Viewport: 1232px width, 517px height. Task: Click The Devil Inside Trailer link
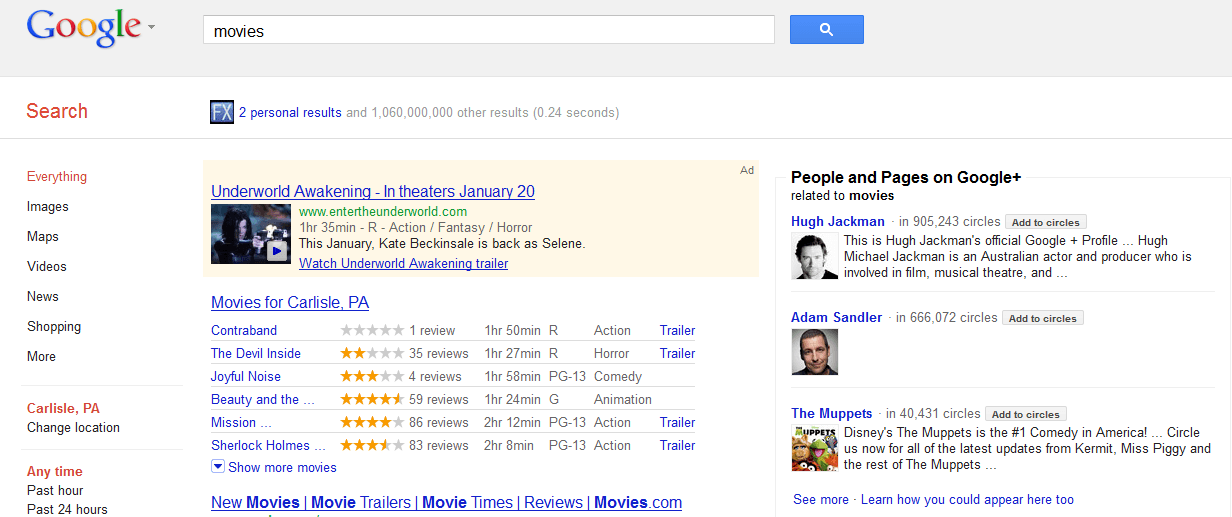tap(677, 354)
